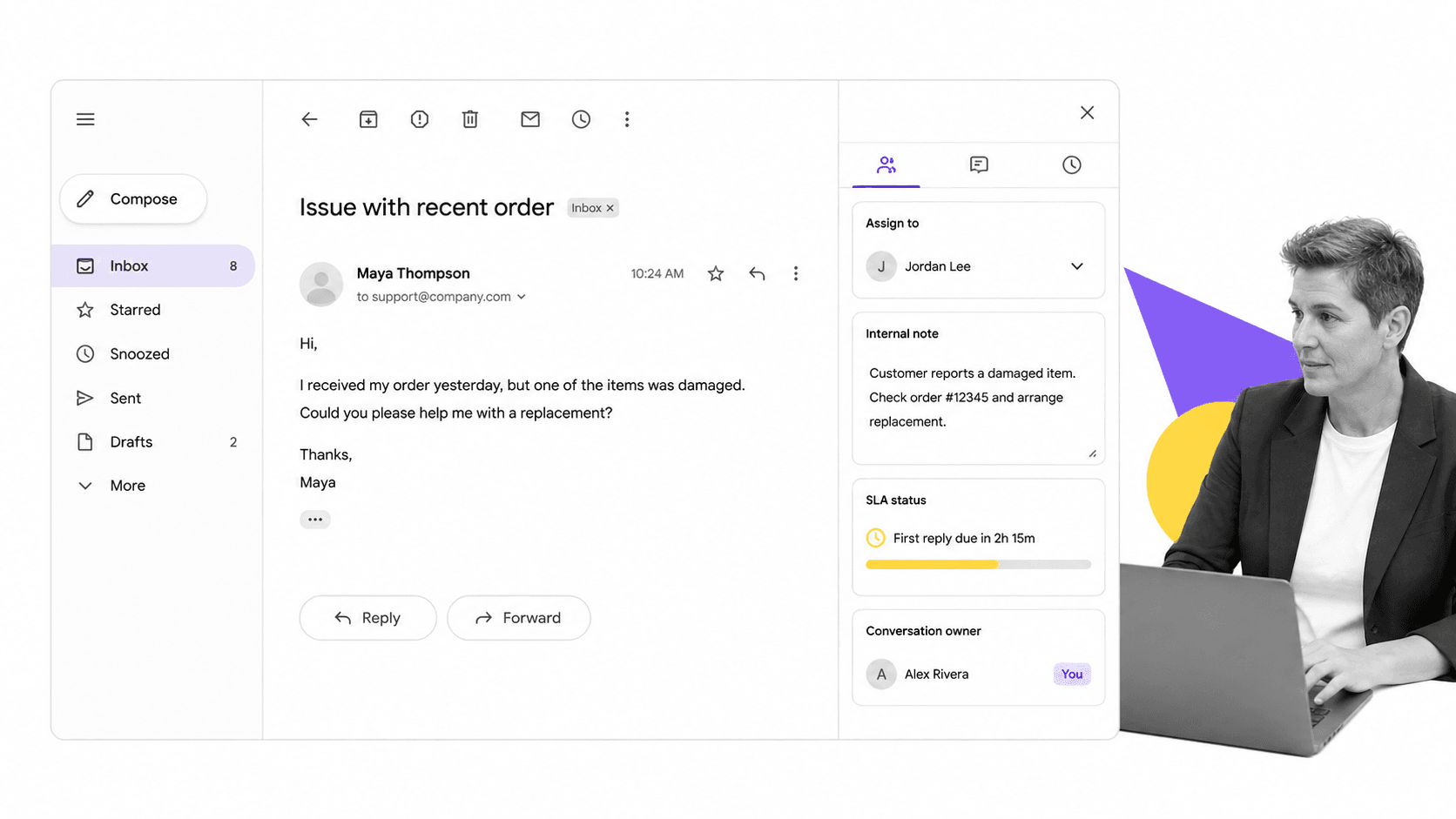Switch to the assignment people tab

[886, 164]
